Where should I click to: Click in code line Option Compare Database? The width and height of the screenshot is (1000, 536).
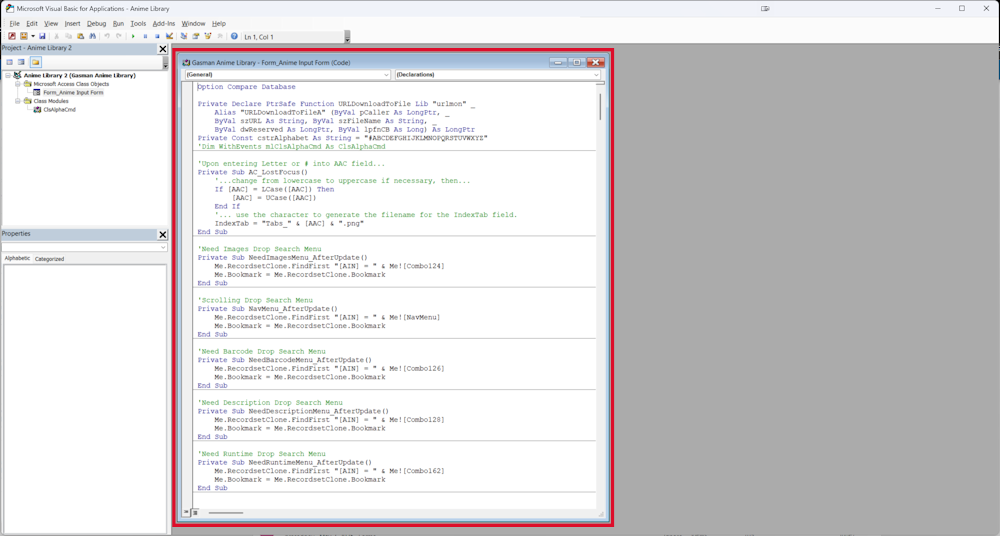click(246, 87)
